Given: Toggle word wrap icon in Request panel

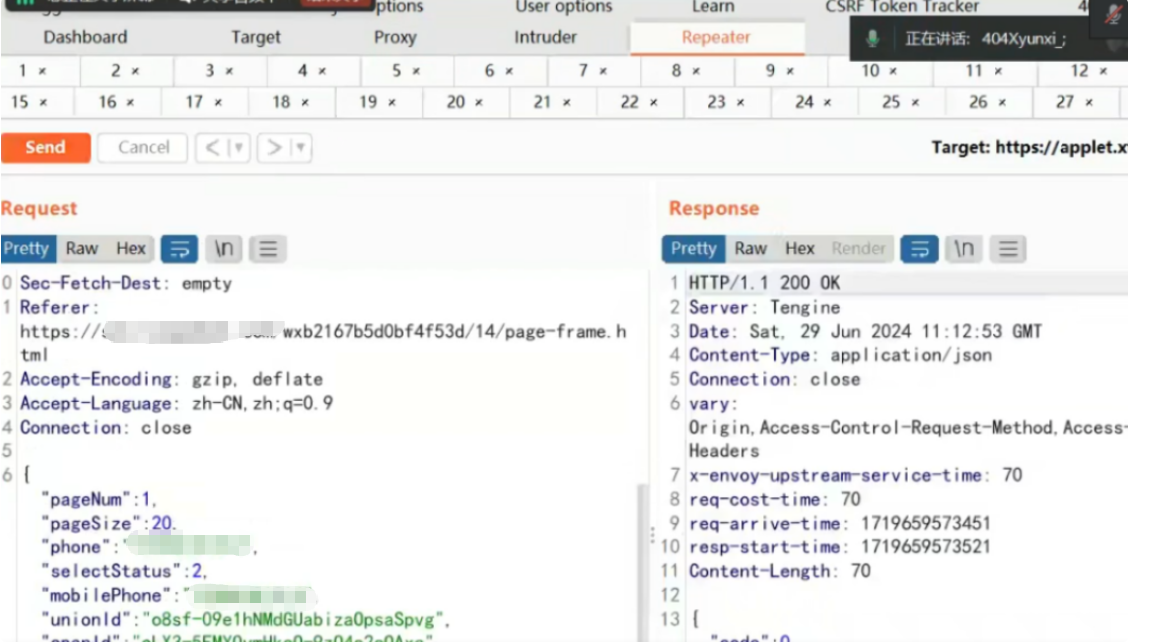Looking at the screenshot, I should pyautogui.click(x=179, y=249).
